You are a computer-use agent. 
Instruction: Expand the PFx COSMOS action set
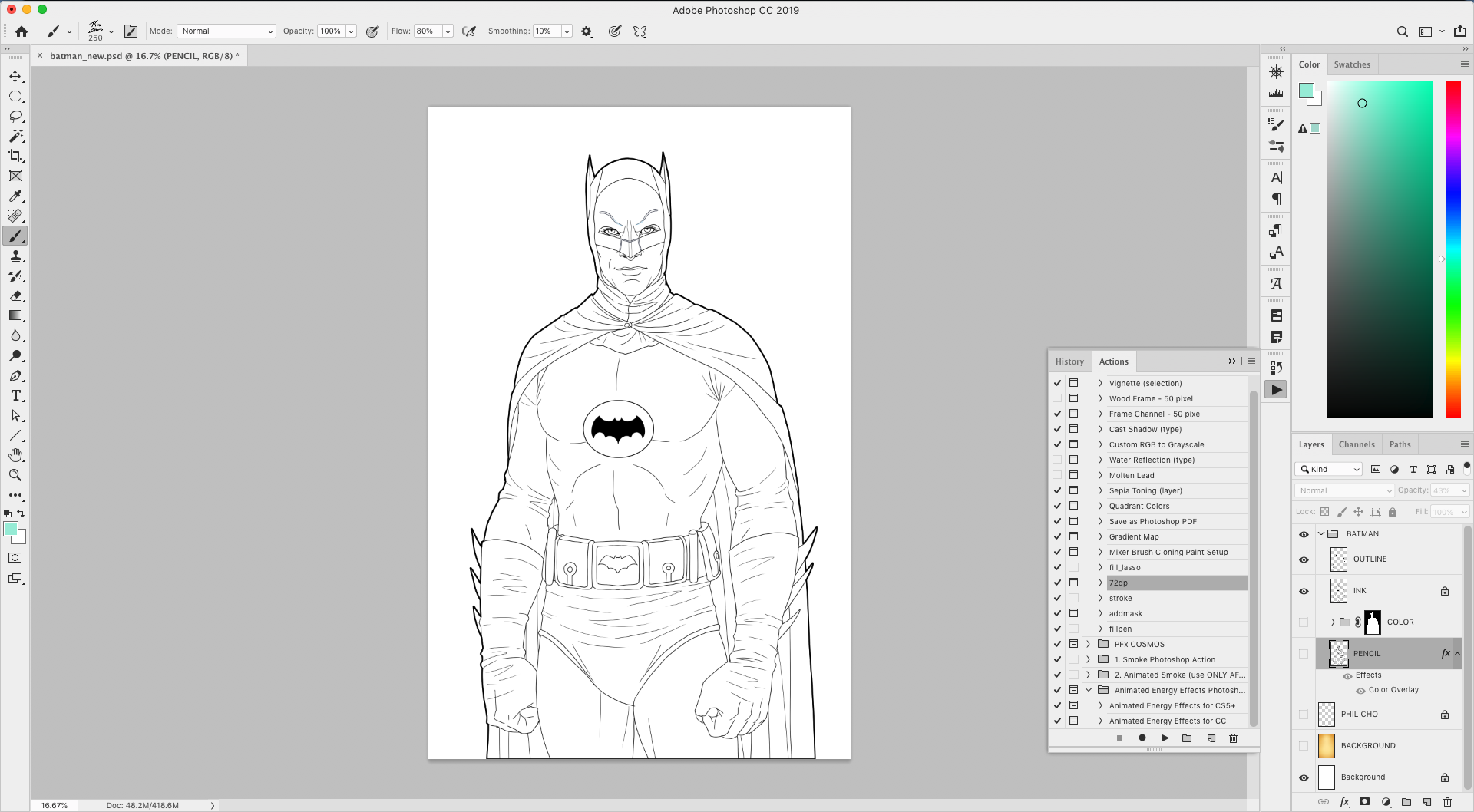1088,644
